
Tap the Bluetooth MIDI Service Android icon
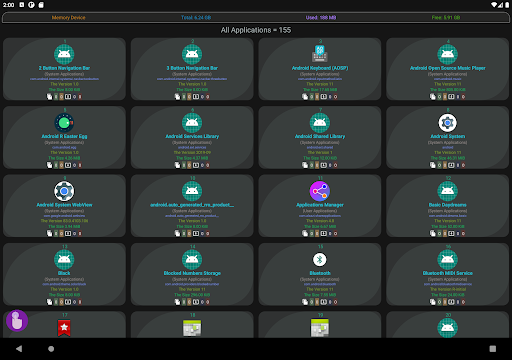447,259
